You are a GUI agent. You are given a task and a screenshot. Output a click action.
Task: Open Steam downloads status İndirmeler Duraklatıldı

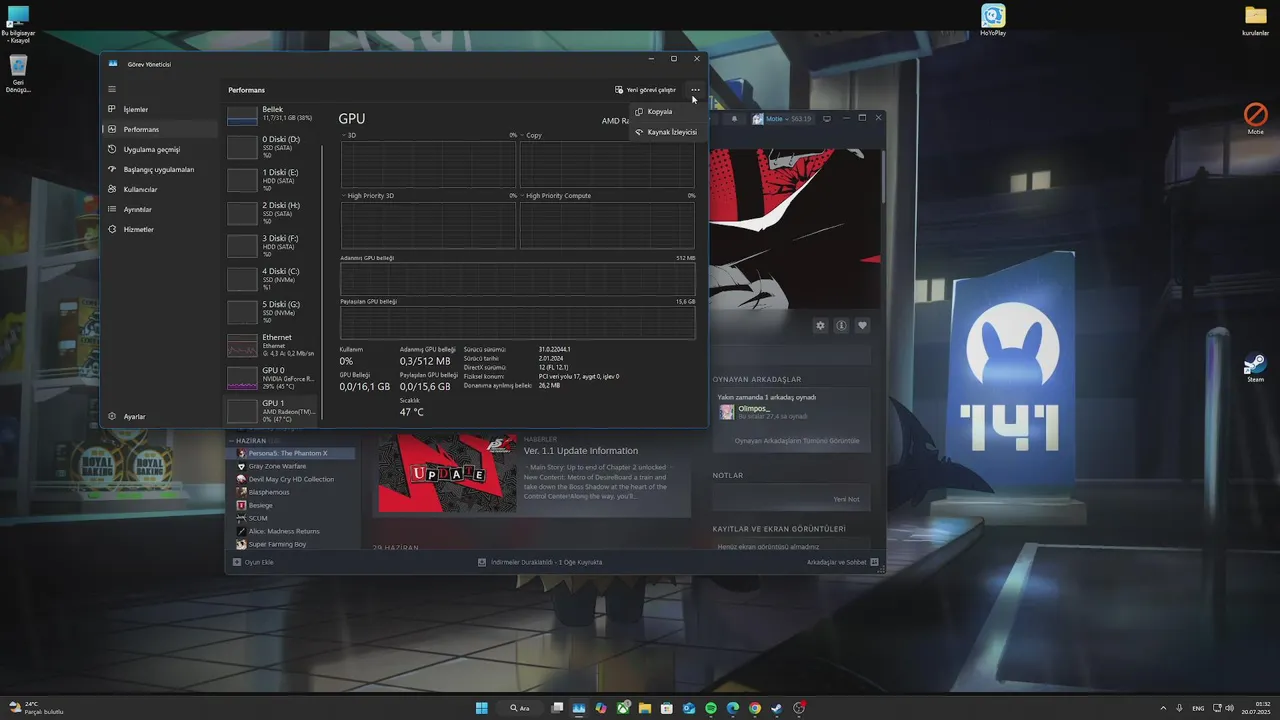point(540,562)
